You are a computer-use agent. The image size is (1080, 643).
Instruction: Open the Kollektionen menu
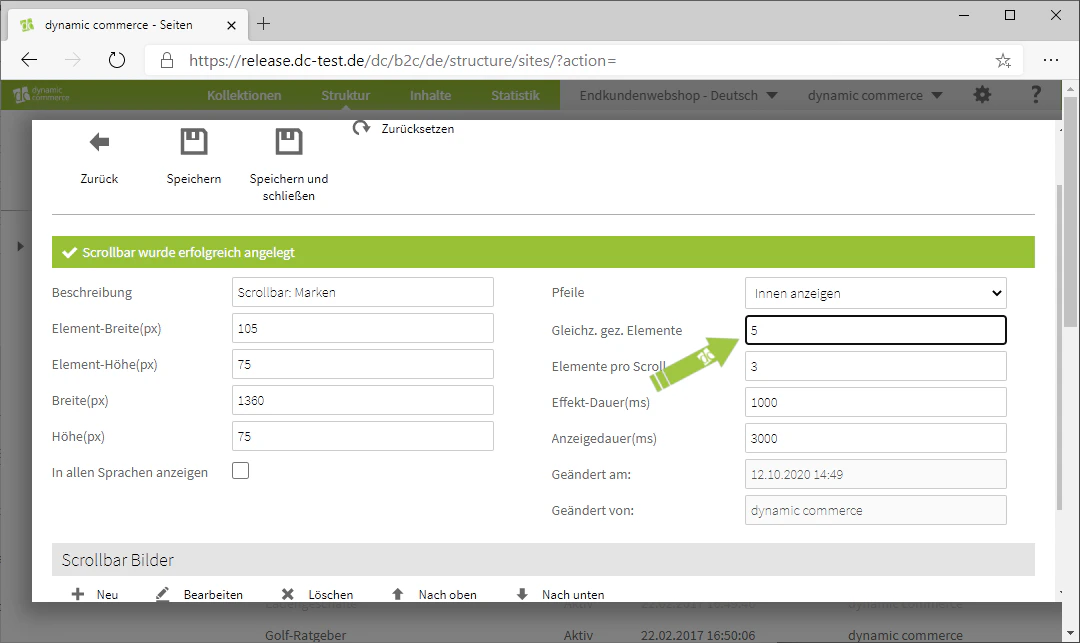pos(244,95)
